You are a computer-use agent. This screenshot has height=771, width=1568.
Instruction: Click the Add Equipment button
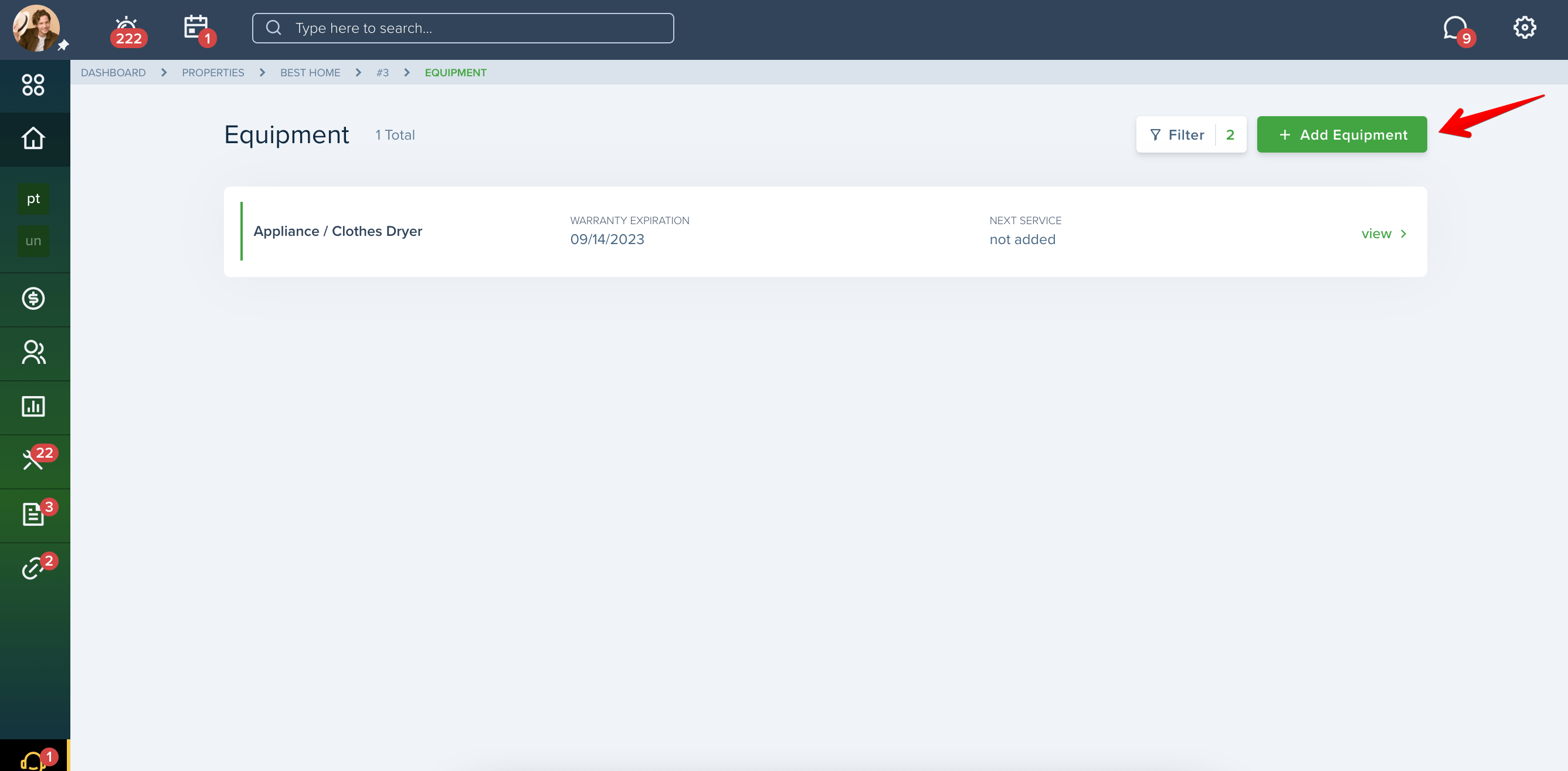click(1342, 134)
